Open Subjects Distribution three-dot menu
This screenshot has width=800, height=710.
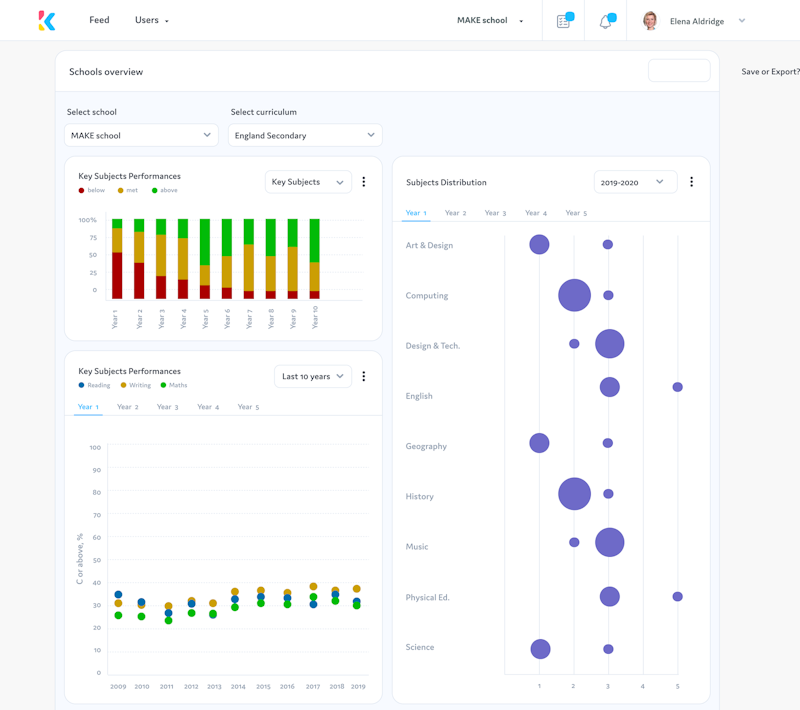[691, 183]
